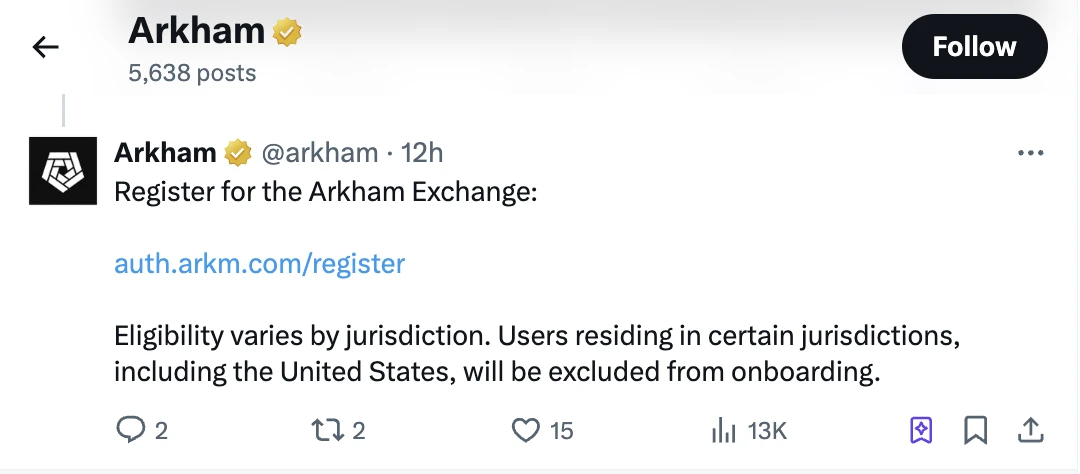
Task: Reply to the Arkham post
Action: pyautogui.click(x=132, y=430)
